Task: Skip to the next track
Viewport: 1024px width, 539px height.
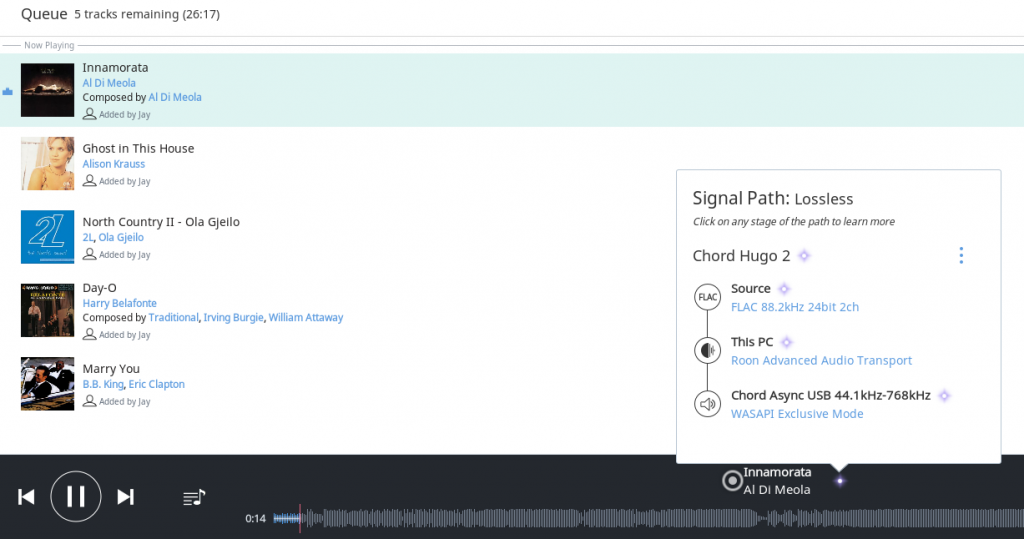Action: pos(125,497)
